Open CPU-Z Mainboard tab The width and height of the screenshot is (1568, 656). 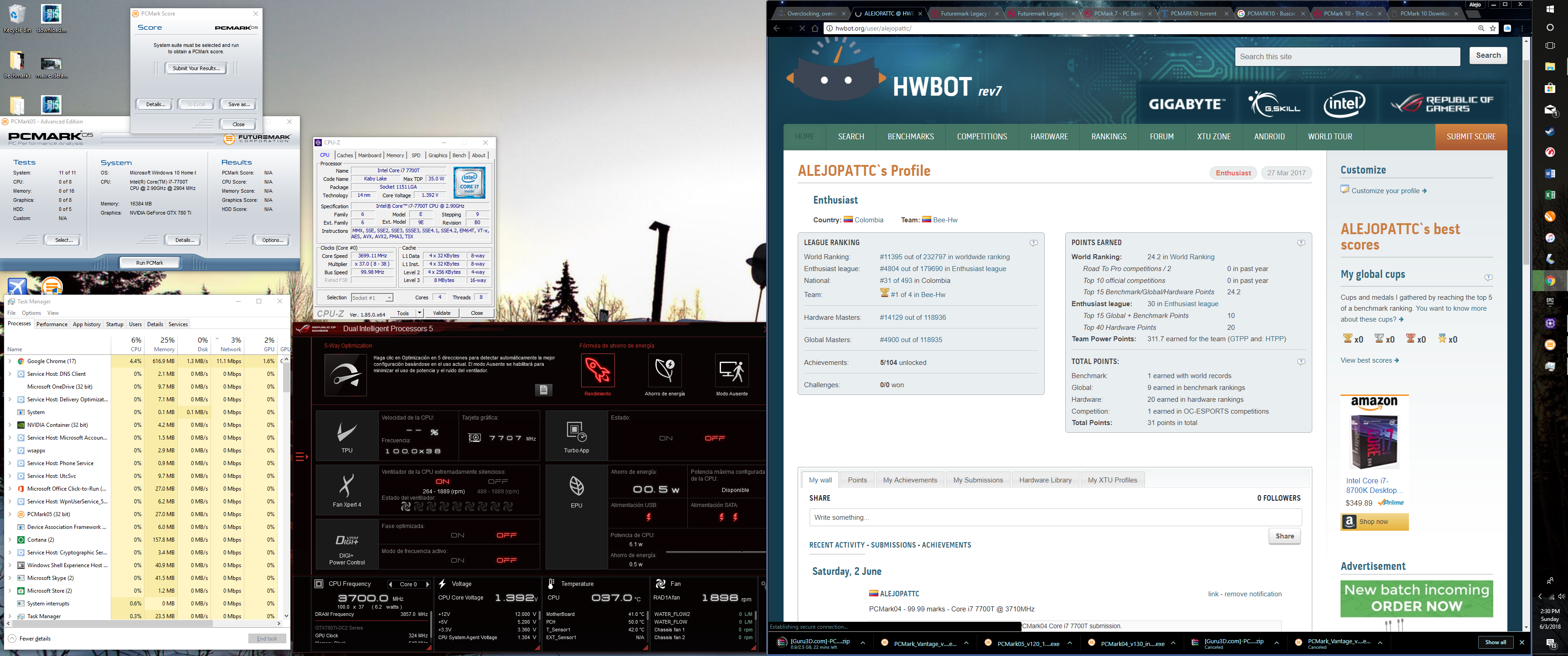370,155
